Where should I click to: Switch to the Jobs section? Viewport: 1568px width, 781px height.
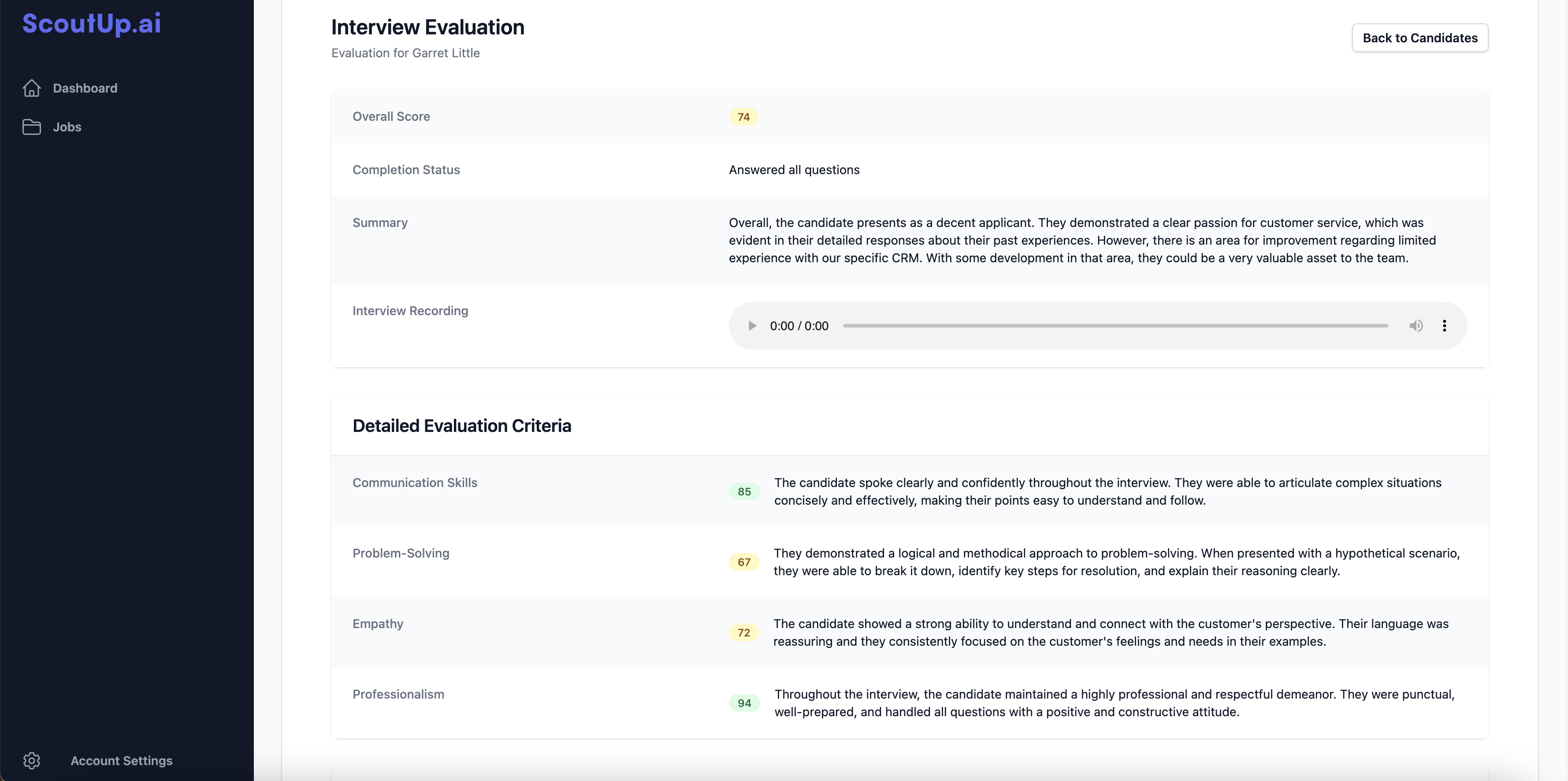[x=67, y=126]
